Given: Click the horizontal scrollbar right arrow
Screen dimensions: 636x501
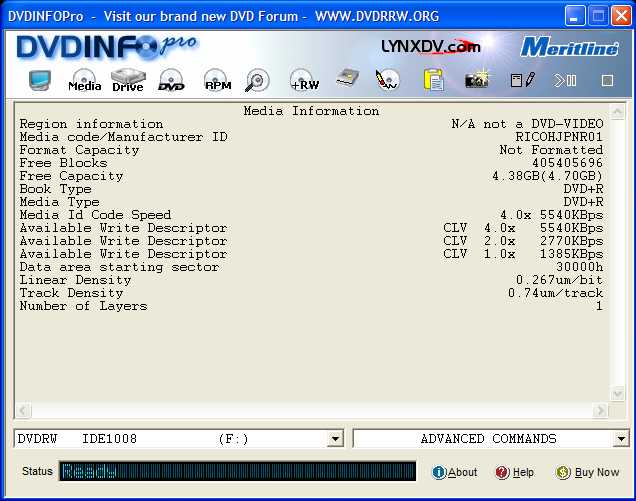Looking at the screenshot, I should click(x=600, y=411).
